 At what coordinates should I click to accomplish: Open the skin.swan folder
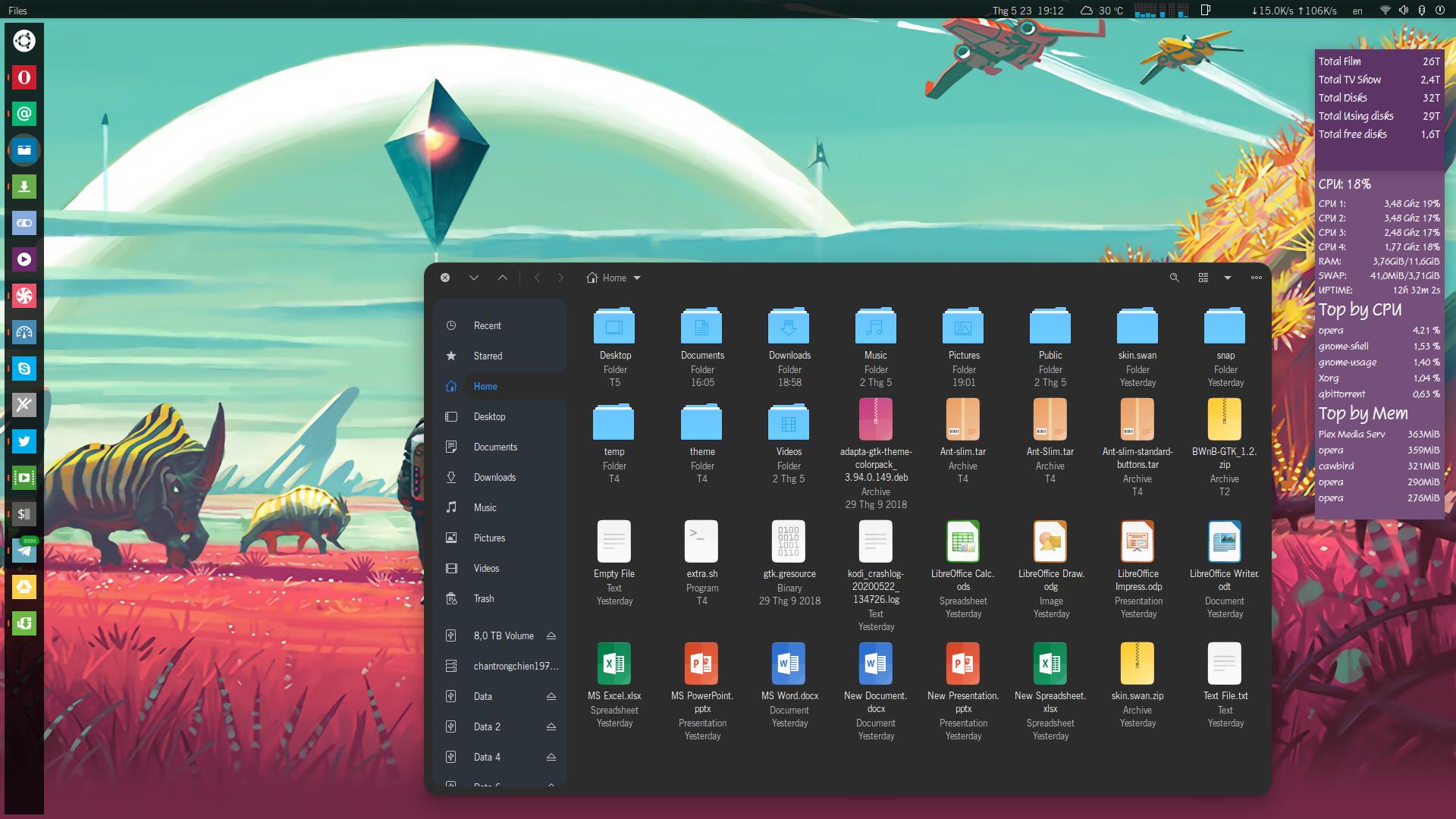pos(1137,326)
